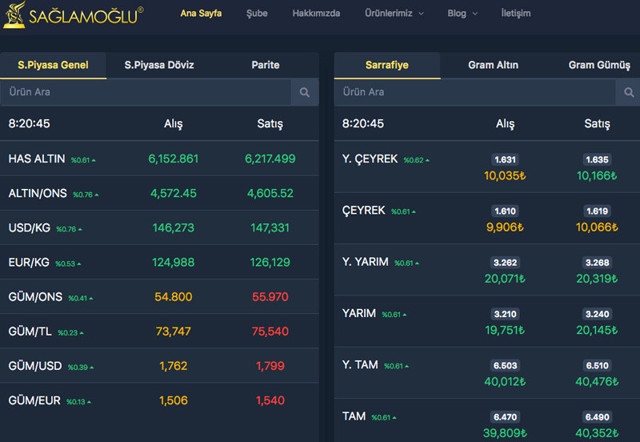
Task: Select the Parite tab
Action: [x=265, y=66]
